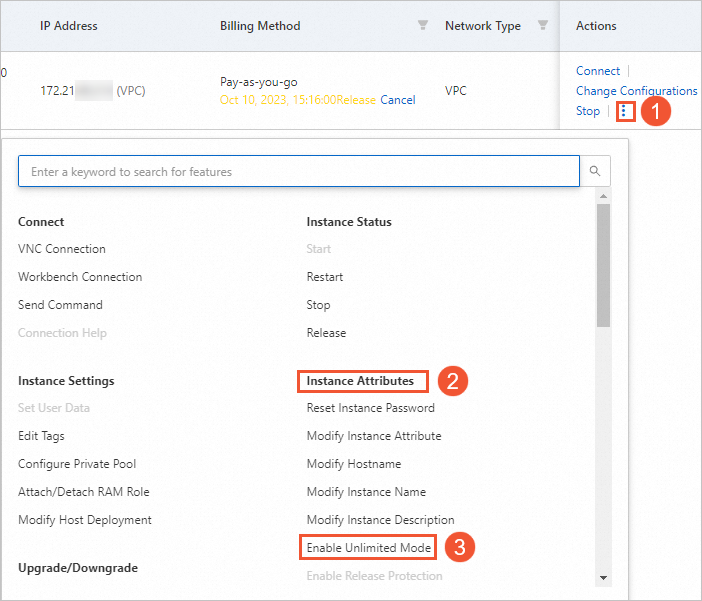Viewport: 702px width, 601px height.
Task: Select Set User Data
Action: 54,408
